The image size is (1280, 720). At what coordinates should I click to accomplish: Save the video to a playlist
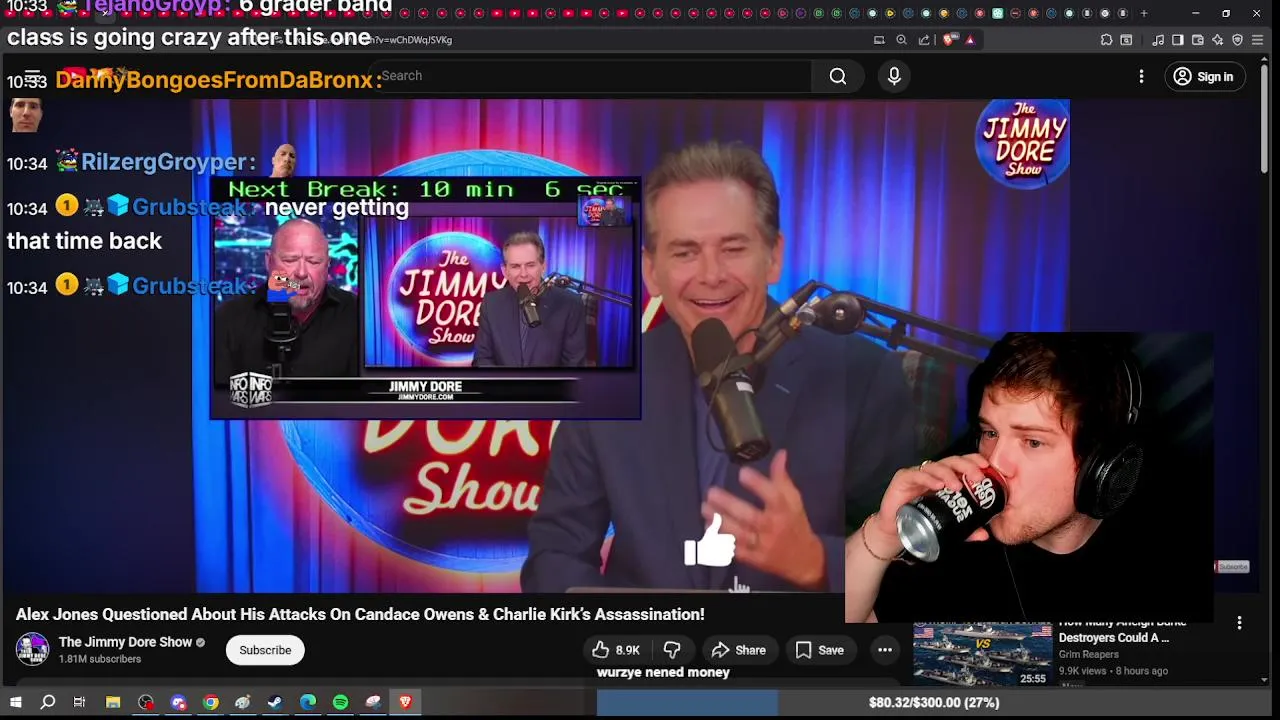pyautogui.click(x=820, y=650)
